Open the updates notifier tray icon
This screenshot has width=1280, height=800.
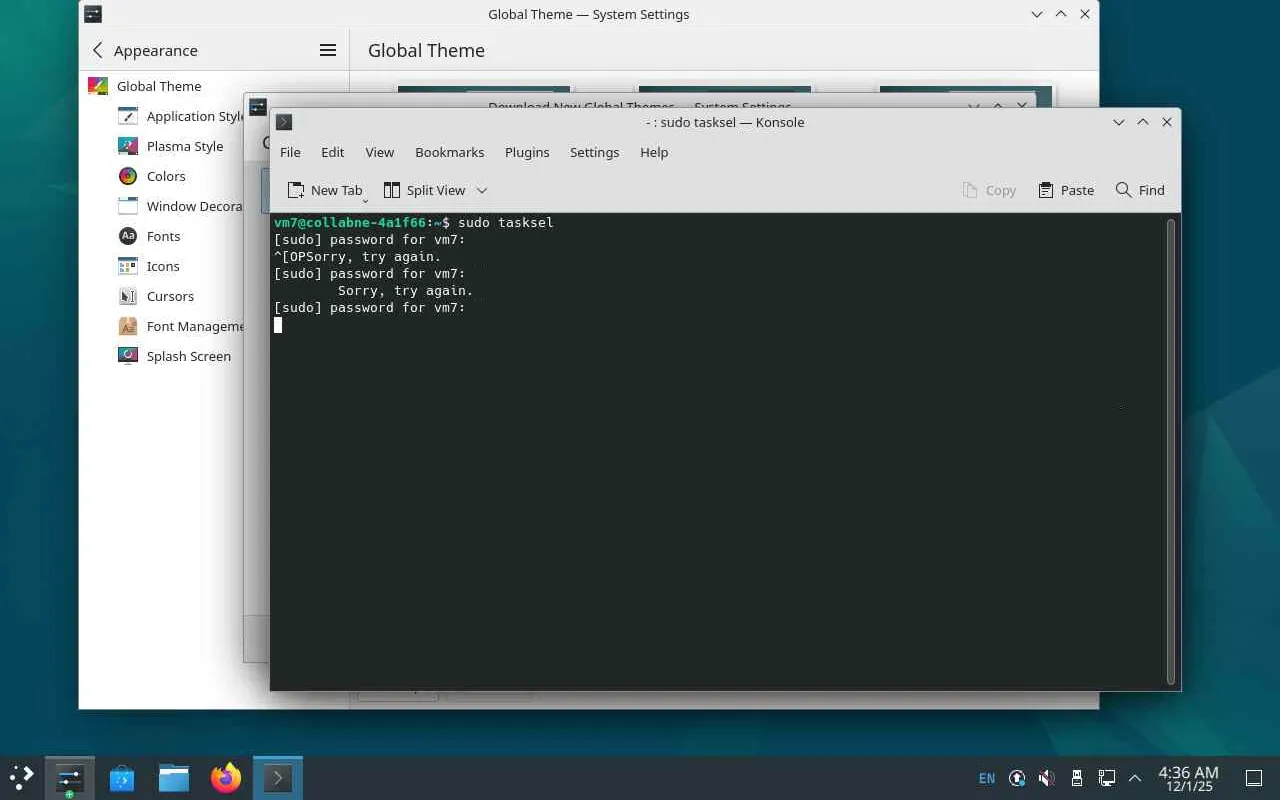pos(1017,778)
